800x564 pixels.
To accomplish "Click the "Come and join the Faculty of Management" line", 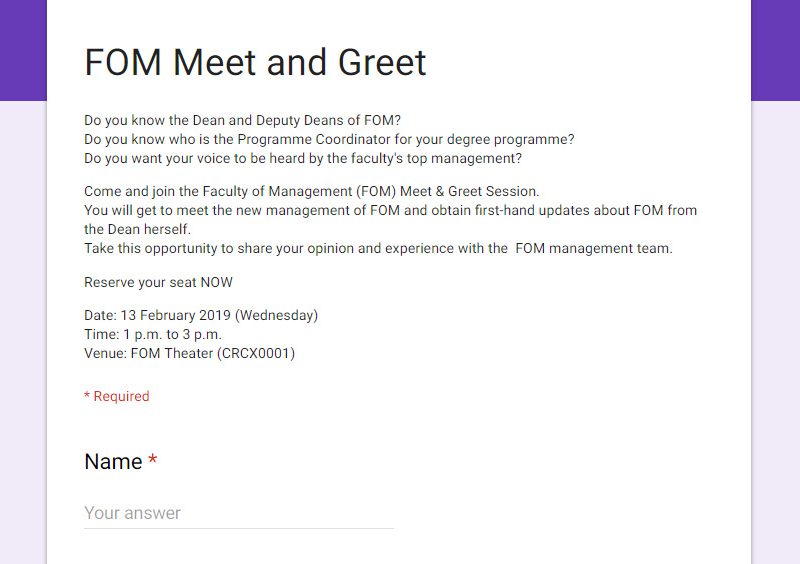I will 312,191.
